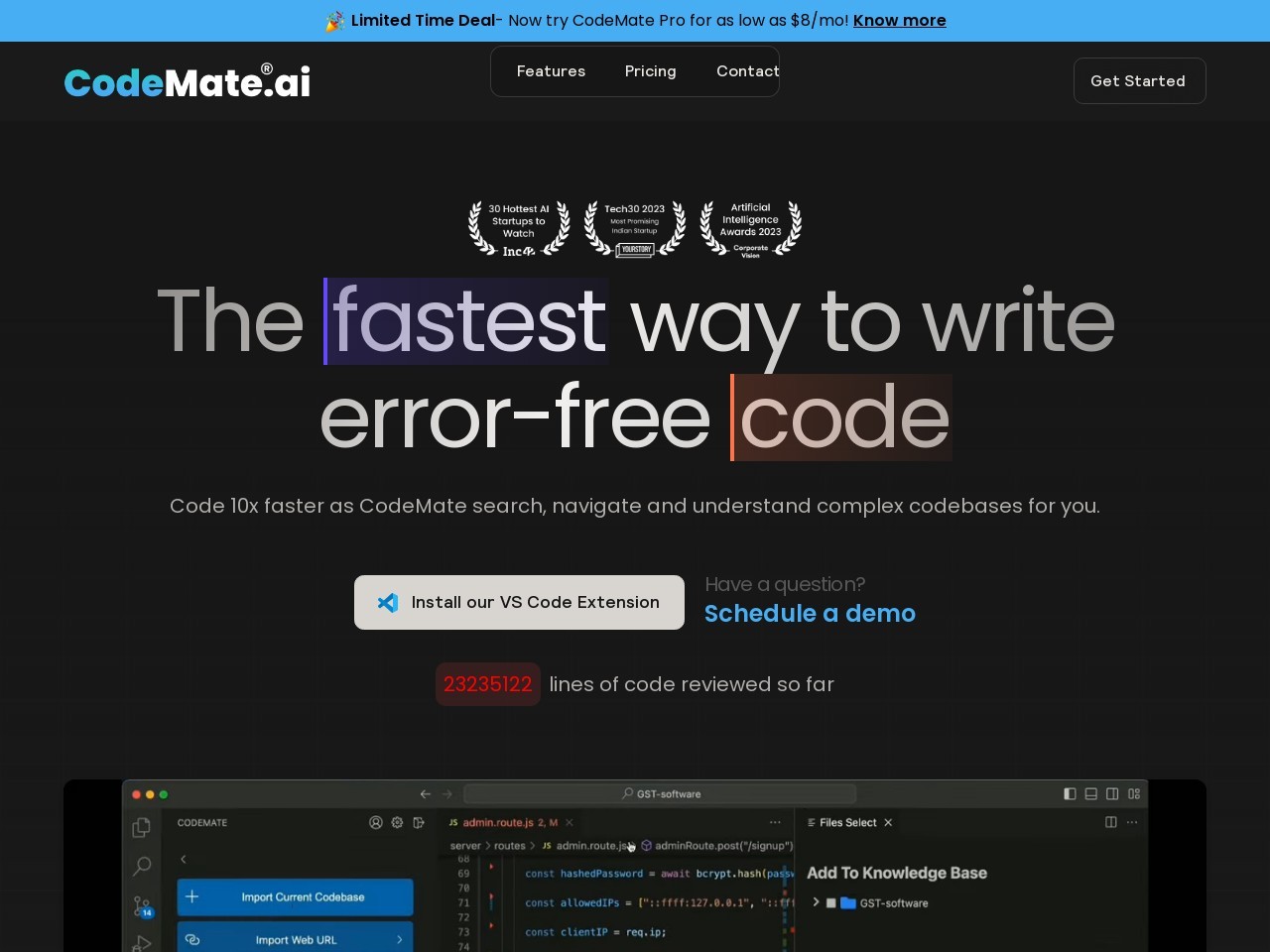Toggle the primary sidebar layout icon

(x=1070, y=793)
